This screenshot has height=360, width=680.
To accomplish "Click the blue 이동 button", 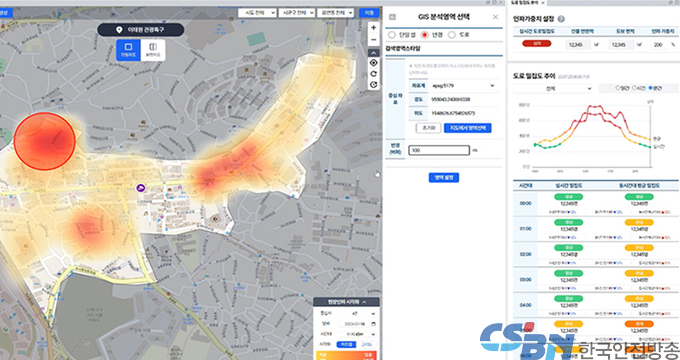I will [x=369, y=13].
